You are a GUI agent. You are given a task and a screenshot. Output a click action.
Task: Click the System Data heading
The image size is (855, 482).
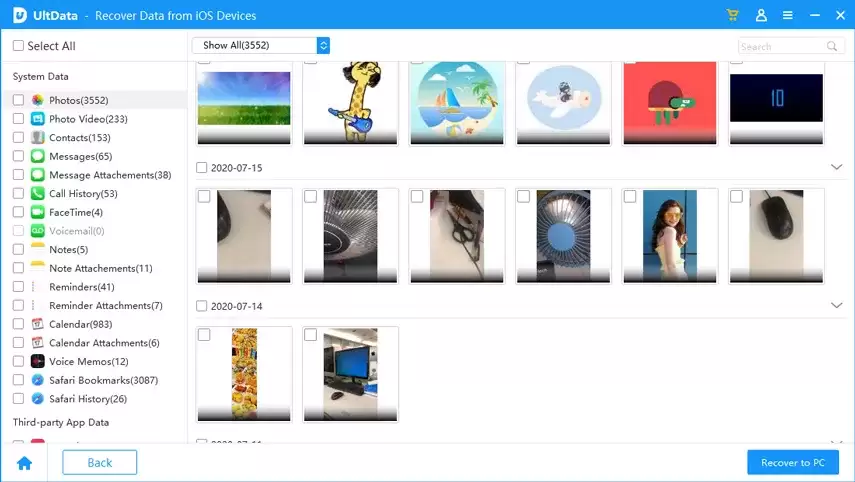pos(40,76)
